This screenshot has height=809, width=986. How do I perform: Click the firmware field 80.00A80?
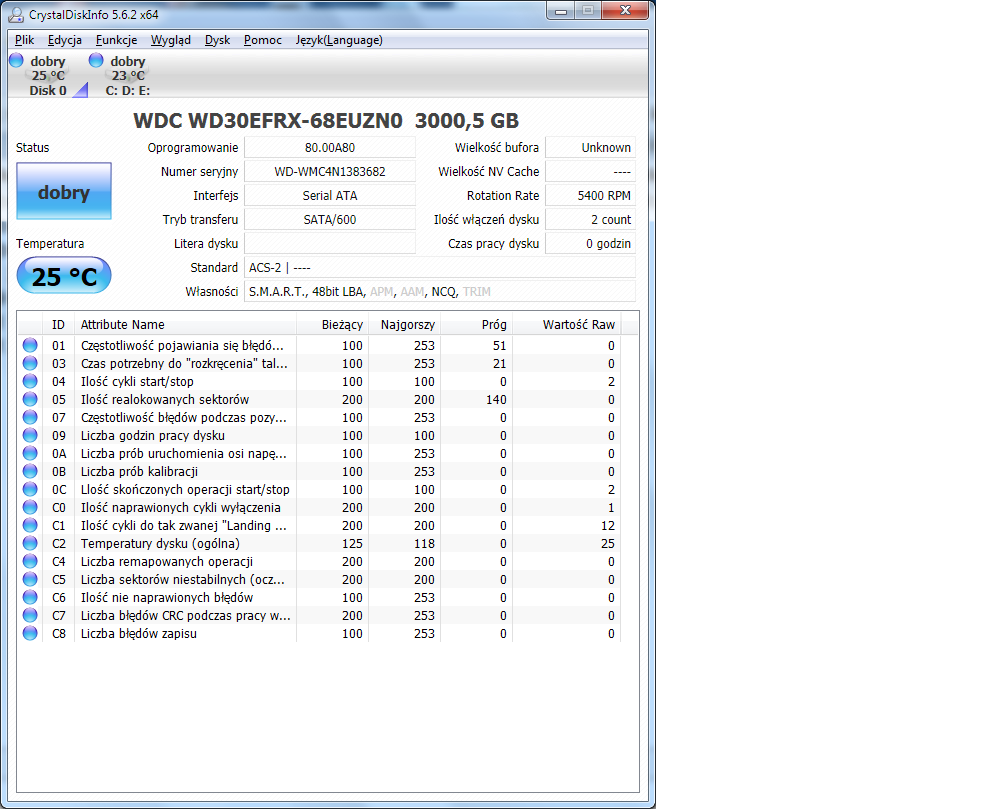click(330, 148)
